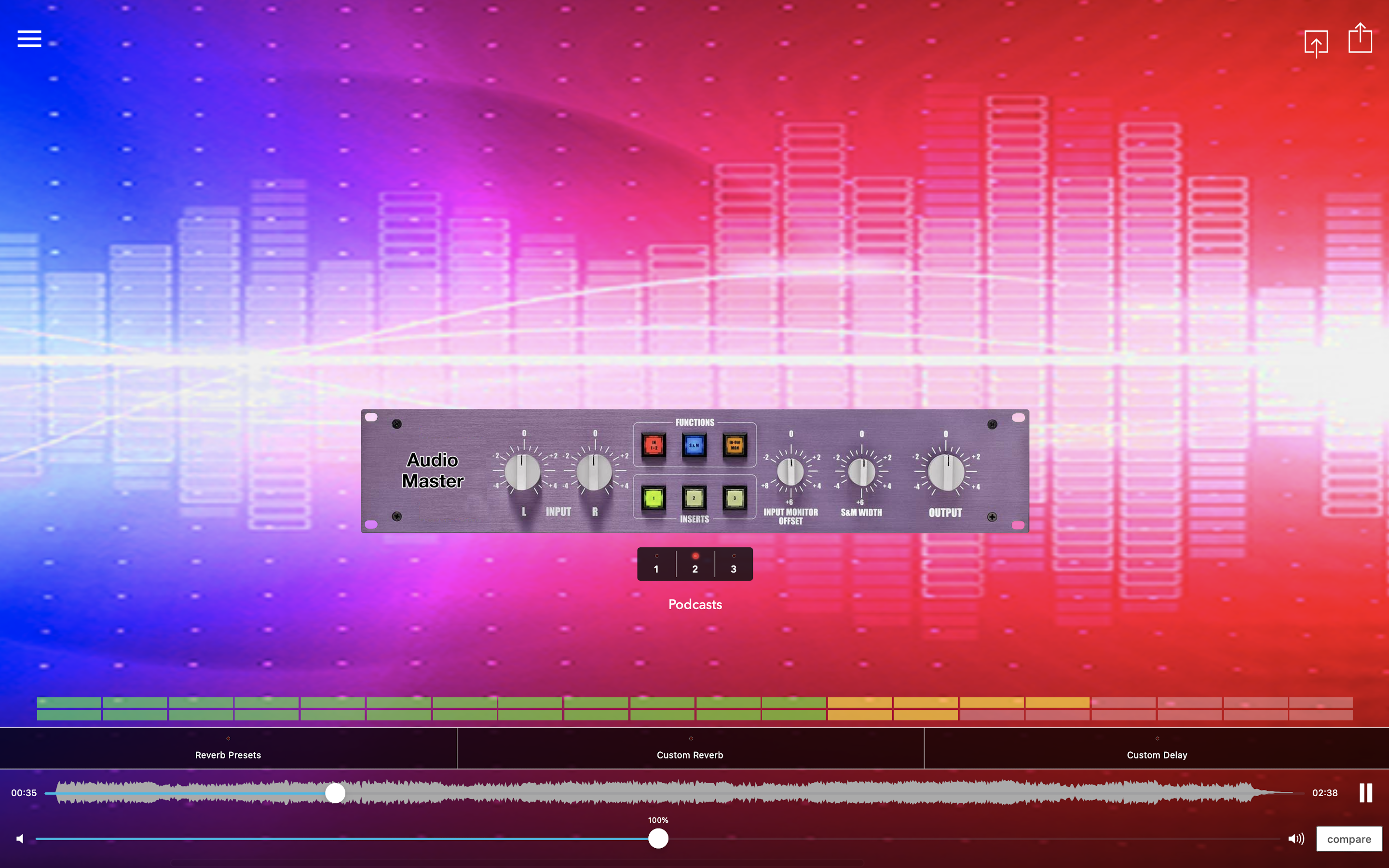Click the volume slider handle at 100%

[658, 839]
